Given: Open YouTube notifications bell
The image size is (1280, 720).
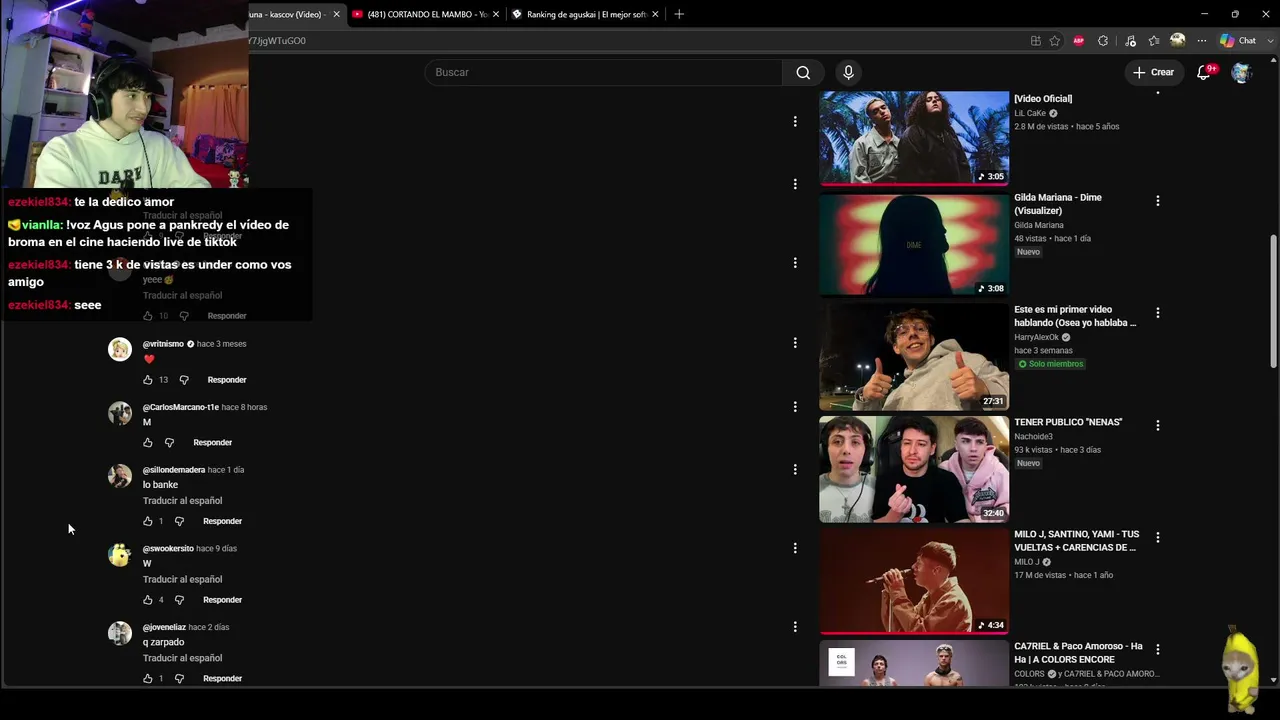Looking at the screenshot, I should 1204,72.
